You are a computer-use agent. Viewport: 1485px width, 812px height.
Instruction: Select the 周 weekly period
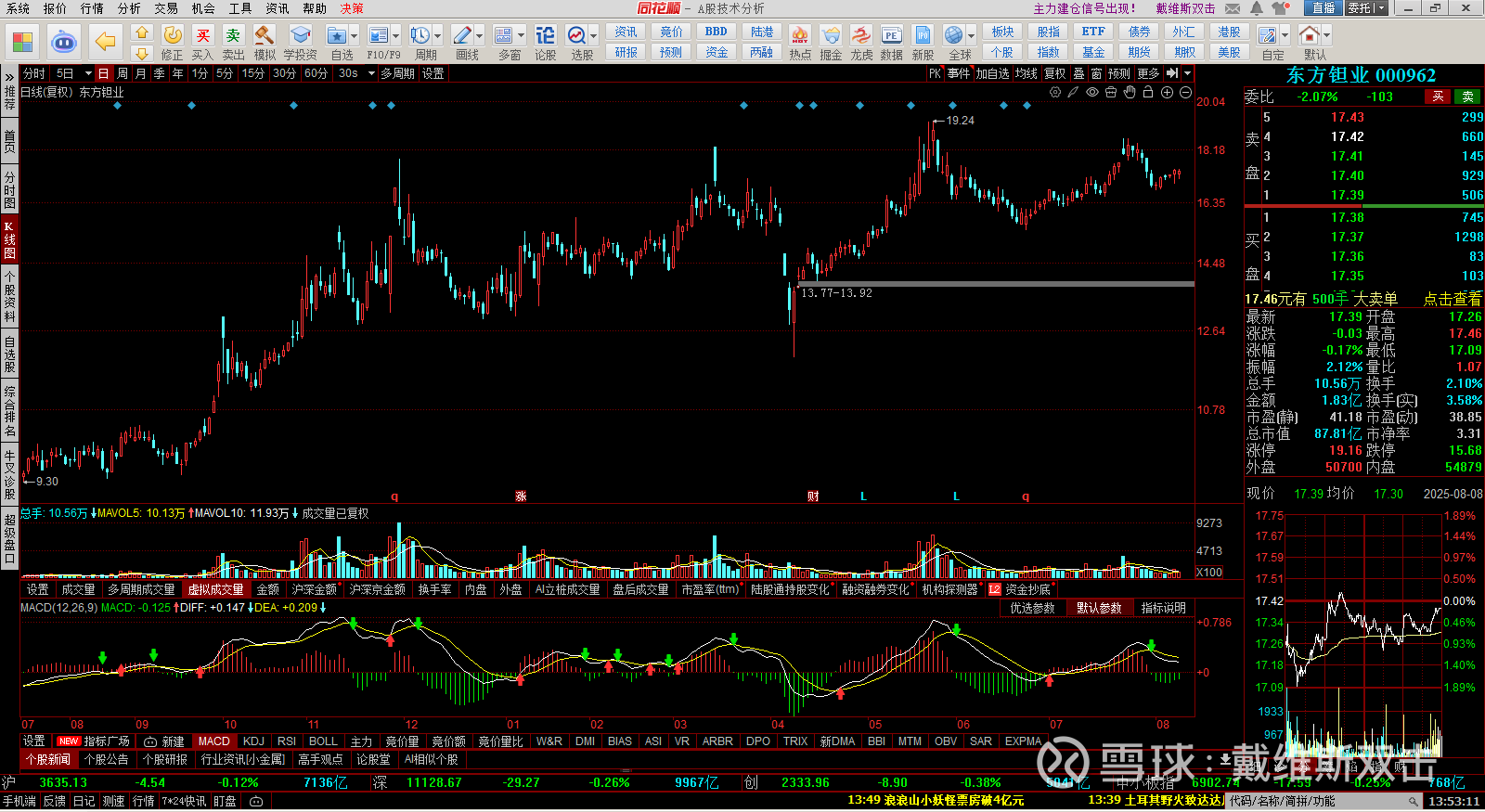click(123, 73)
